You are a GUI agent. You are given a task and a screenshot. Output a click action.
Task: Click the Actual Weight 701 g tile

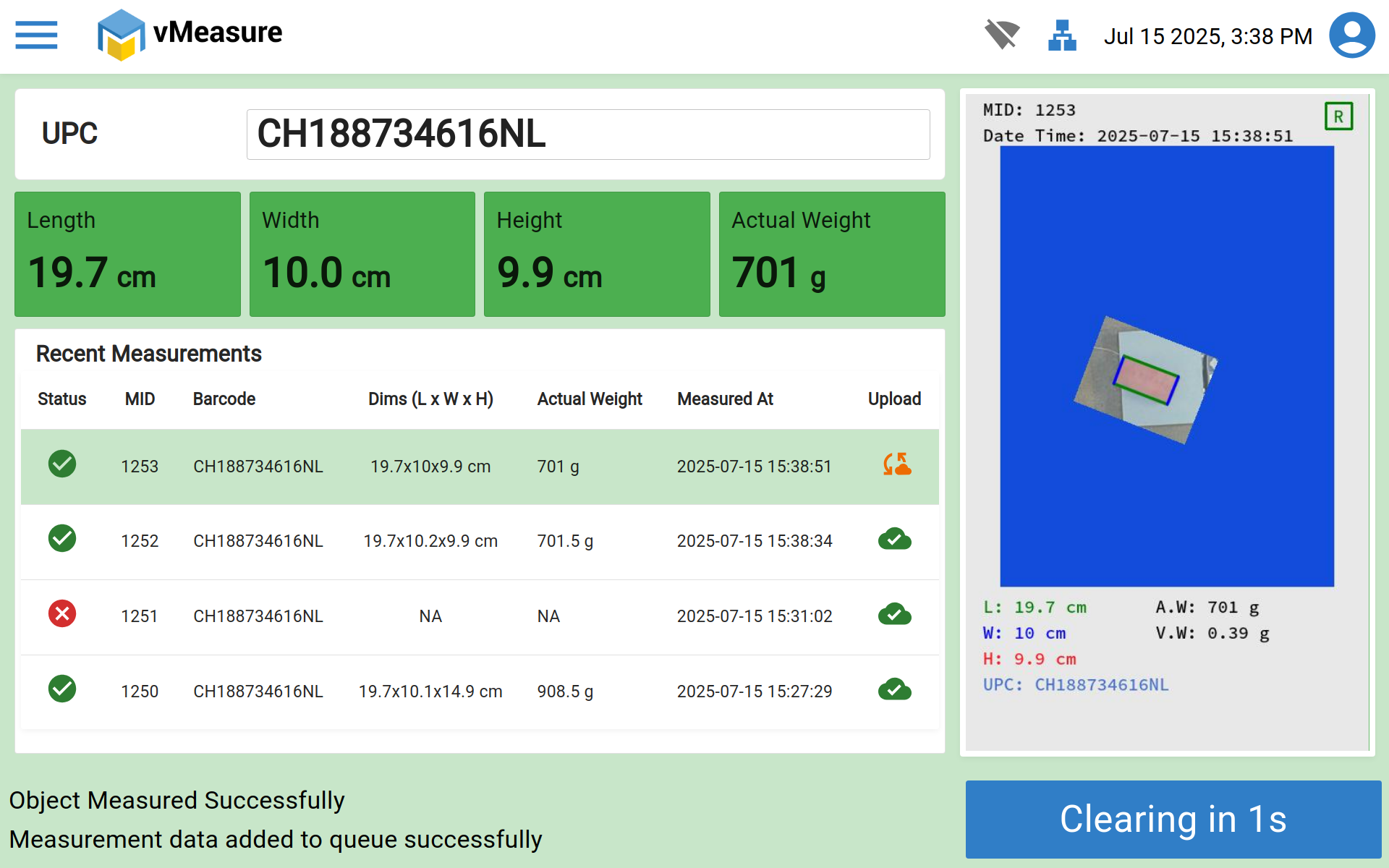click(831, 254)
